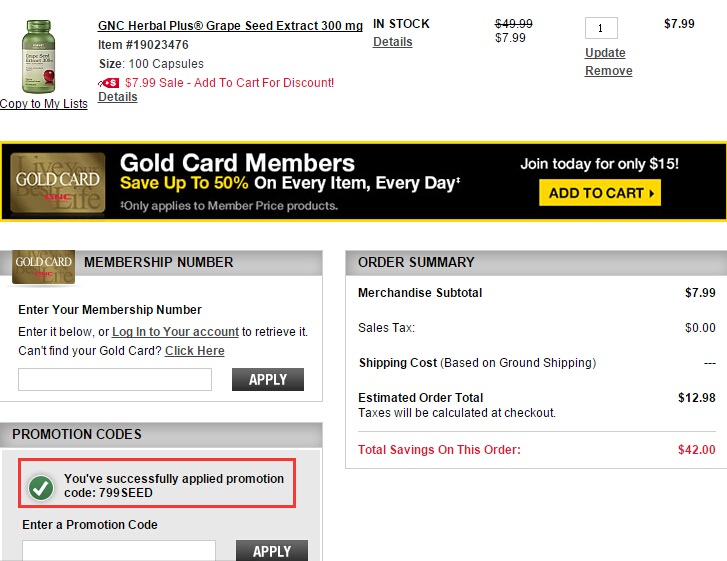727x561 pixels.
Task: Click the Gold Card icon beside Membership Number
Action: pyautogui.click(x=44, y=265)
